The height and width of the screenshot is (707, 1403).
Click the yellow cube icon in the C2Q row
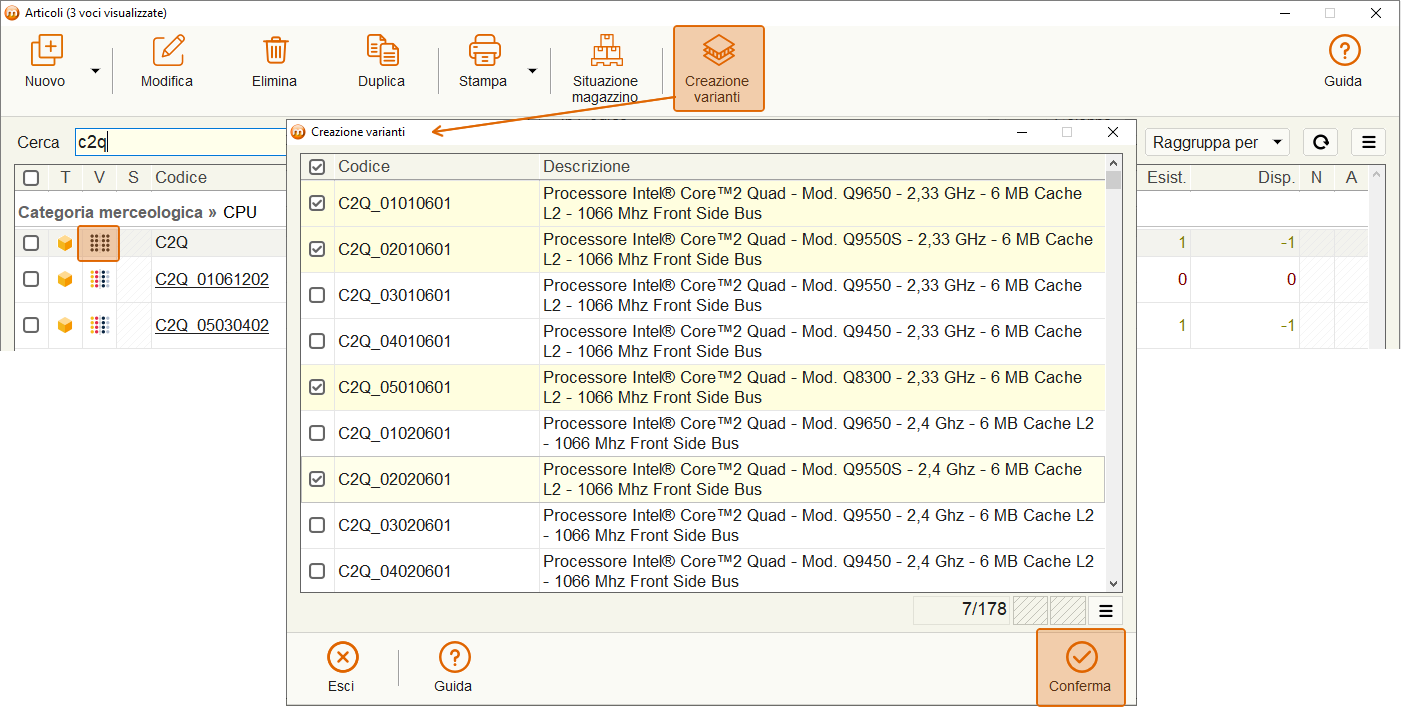tap(65, 243)
